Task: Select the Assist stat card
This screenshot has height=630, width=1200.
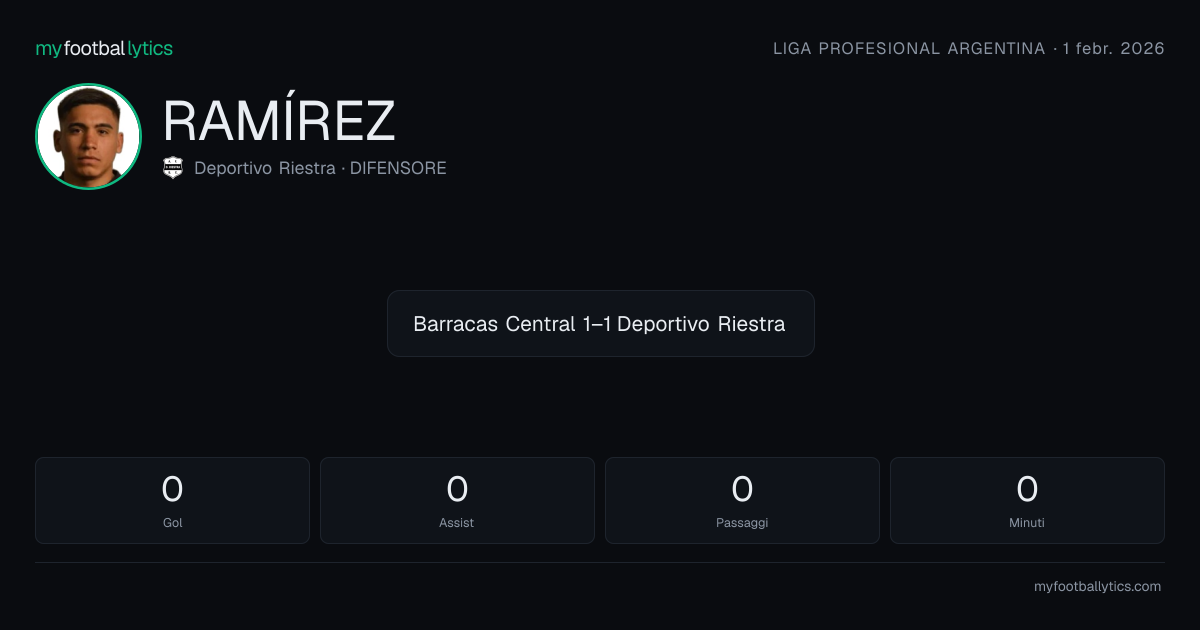Action: click(457, 501)
